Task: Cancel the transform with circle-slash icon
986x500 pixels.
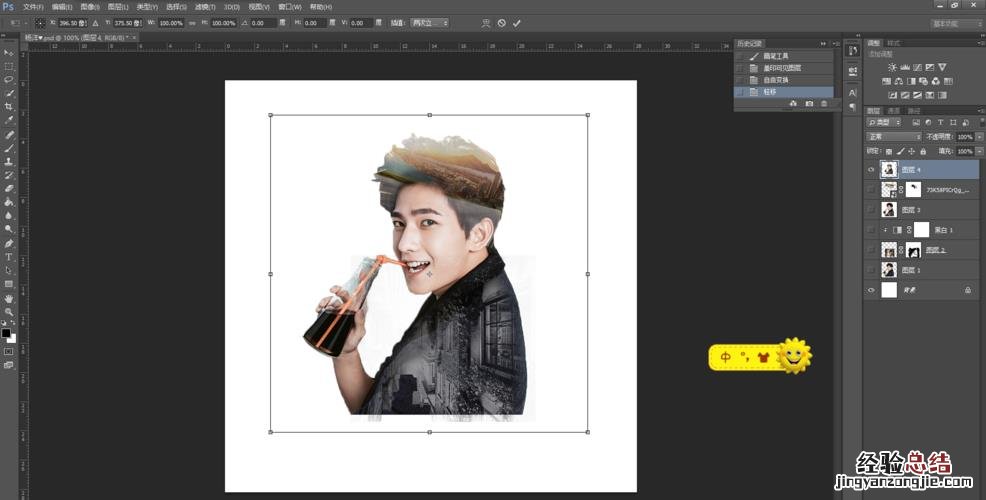Action: pos(501,22)
